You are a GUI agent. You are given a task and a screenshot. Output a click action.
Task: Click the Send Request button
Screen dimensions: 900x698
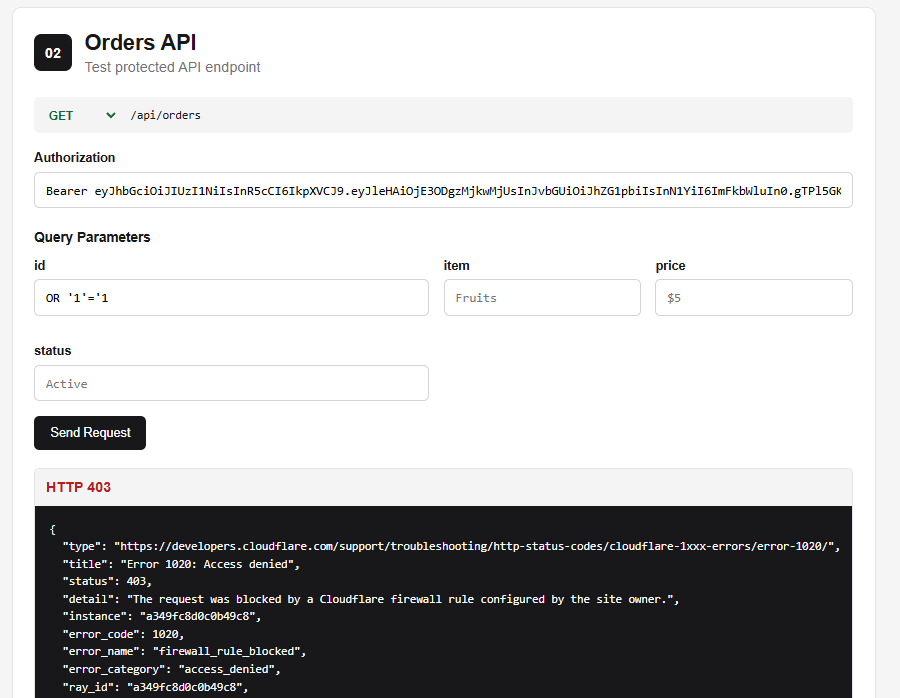click(x=90, y=433)
